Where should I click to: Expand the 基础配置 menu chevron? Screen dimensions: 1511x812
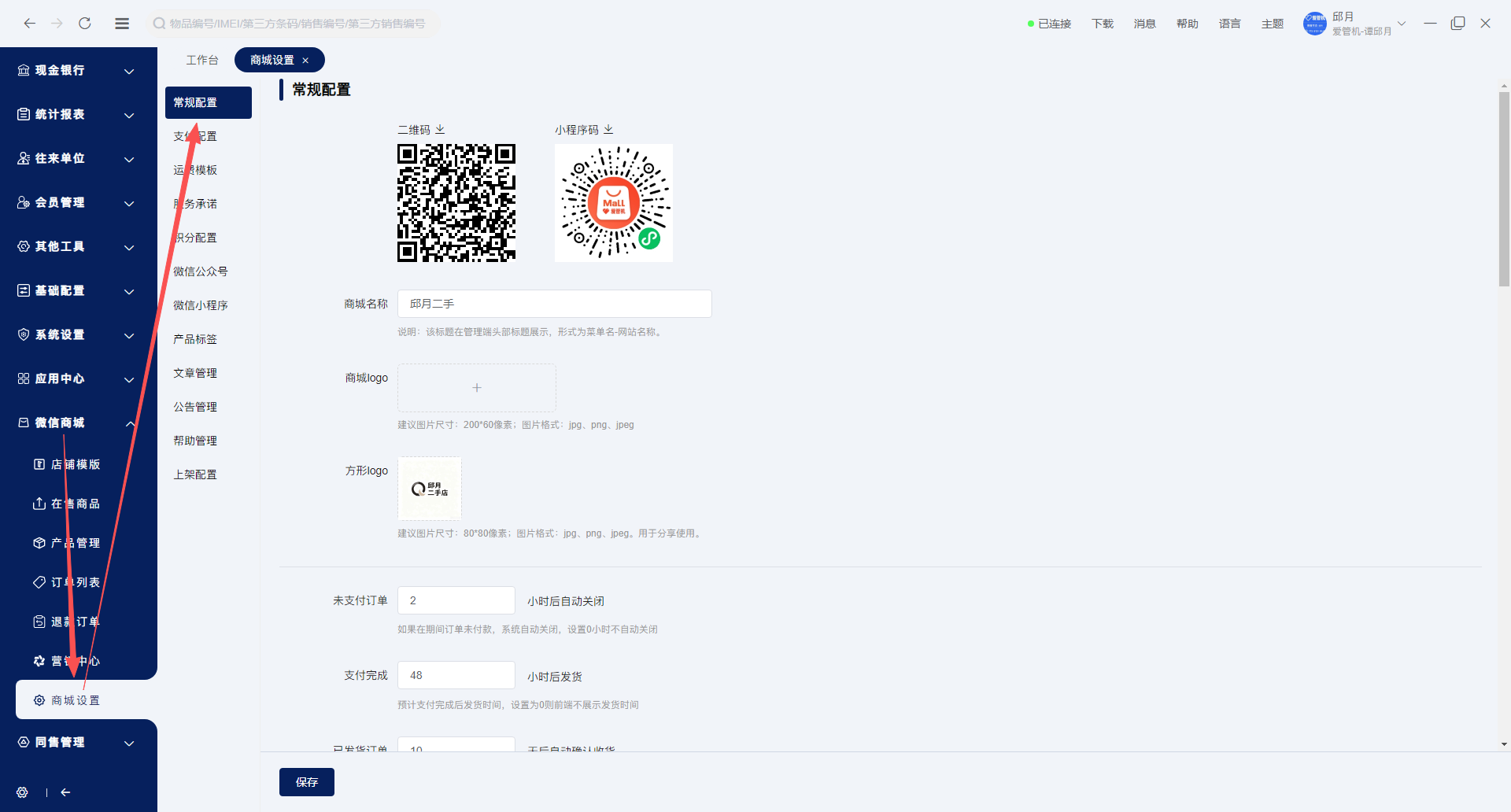(x=129, y=292)
